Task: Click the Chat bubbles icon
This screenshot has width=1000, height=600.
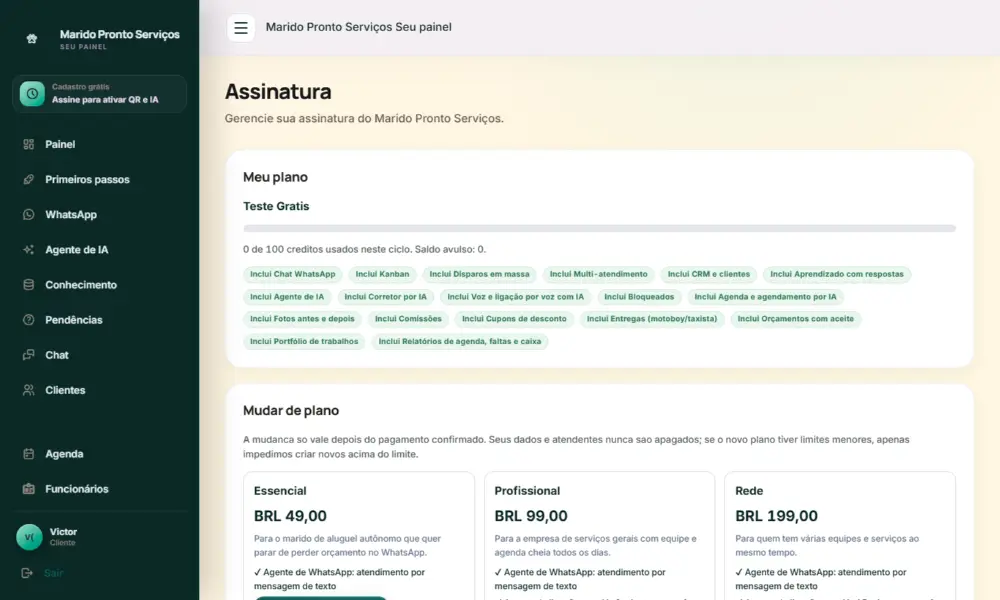Action: [x=29, y=355]
